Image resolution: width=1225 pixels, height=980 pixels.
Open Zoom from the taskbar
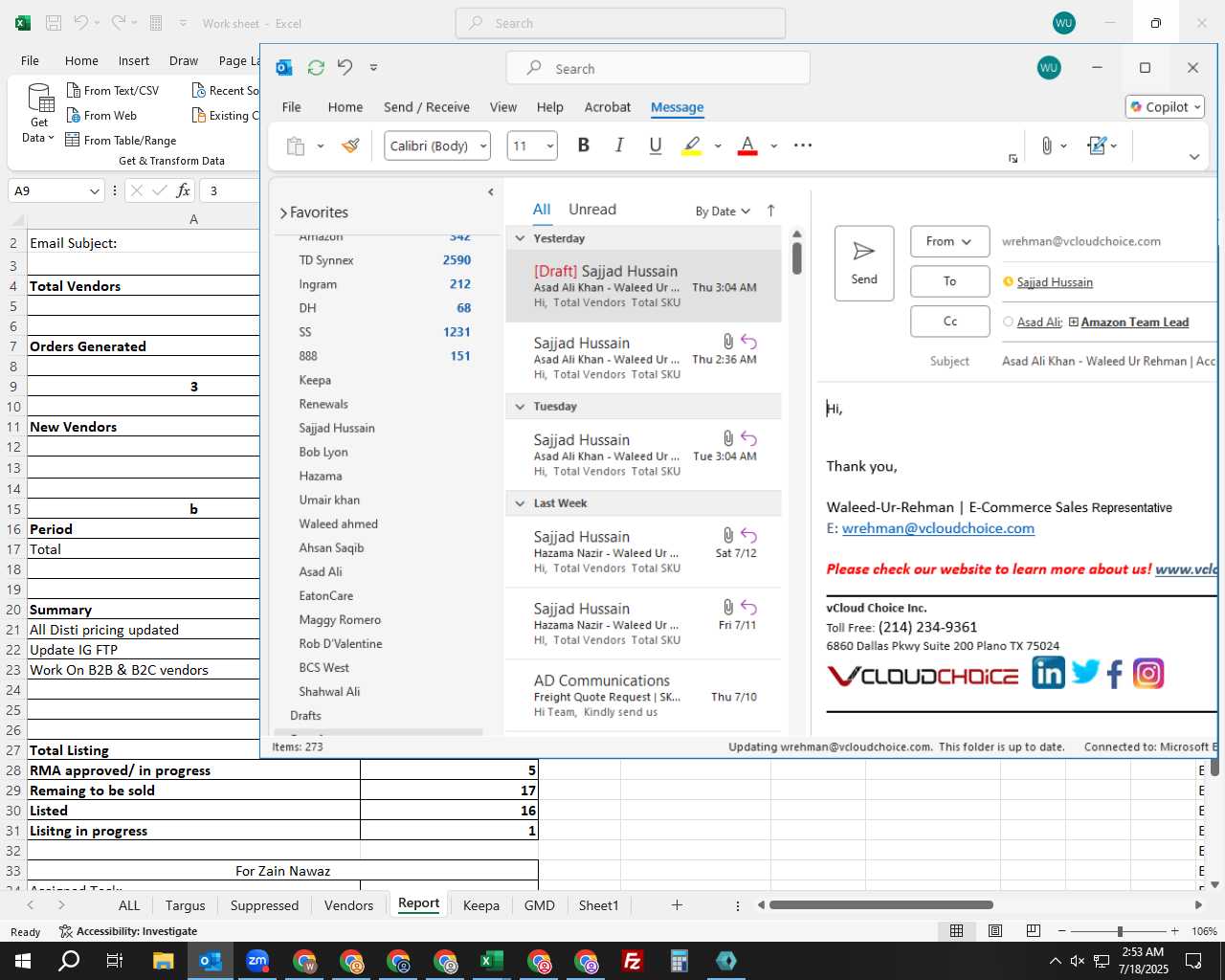(257, 961)
